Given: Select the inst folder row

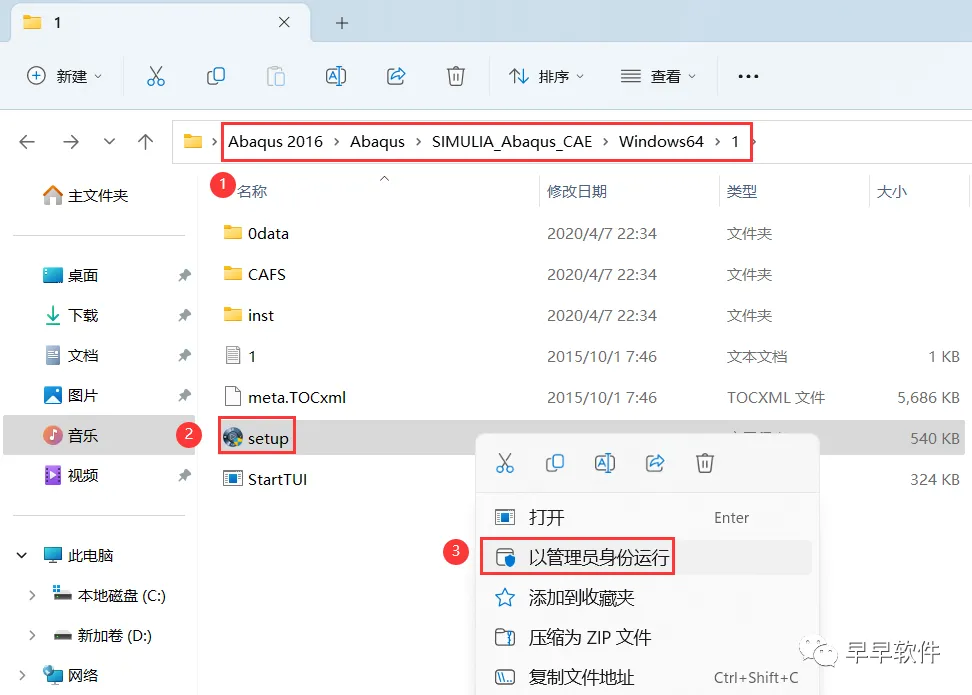Looking at the screenshot, I should [x=591, y=315].
